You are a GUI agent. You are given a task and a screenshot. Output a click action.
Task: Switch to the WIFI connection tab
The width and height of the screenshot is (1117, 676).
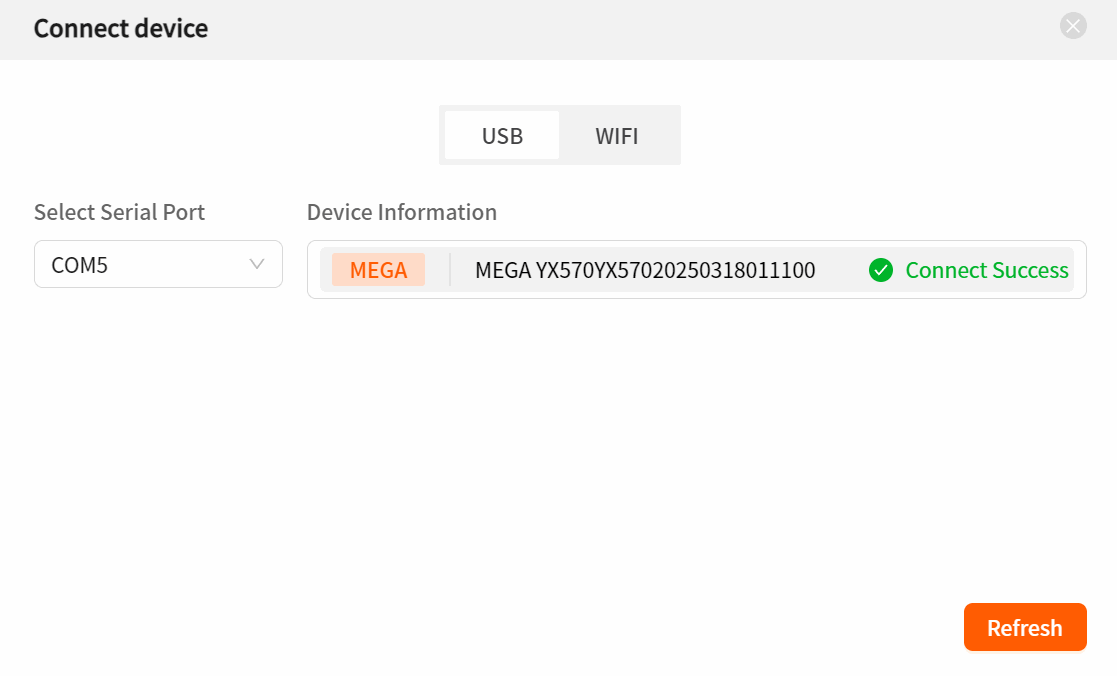tap(617, 135)
